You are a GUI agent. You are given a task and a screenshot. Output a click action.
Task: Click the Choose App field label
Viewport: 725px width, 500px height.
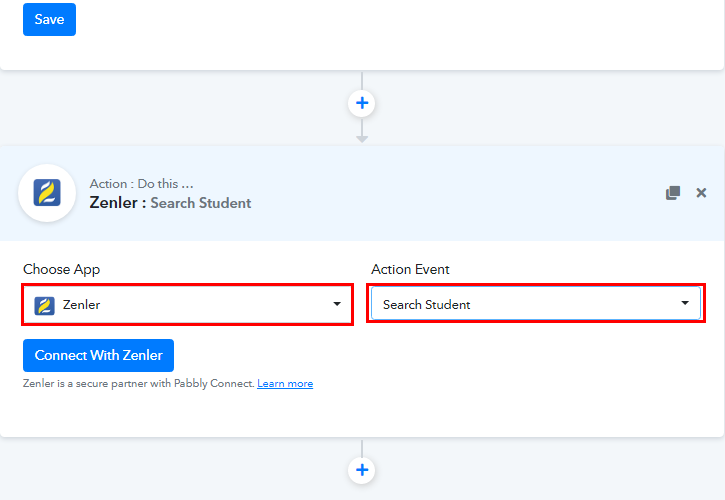point(61,269)
